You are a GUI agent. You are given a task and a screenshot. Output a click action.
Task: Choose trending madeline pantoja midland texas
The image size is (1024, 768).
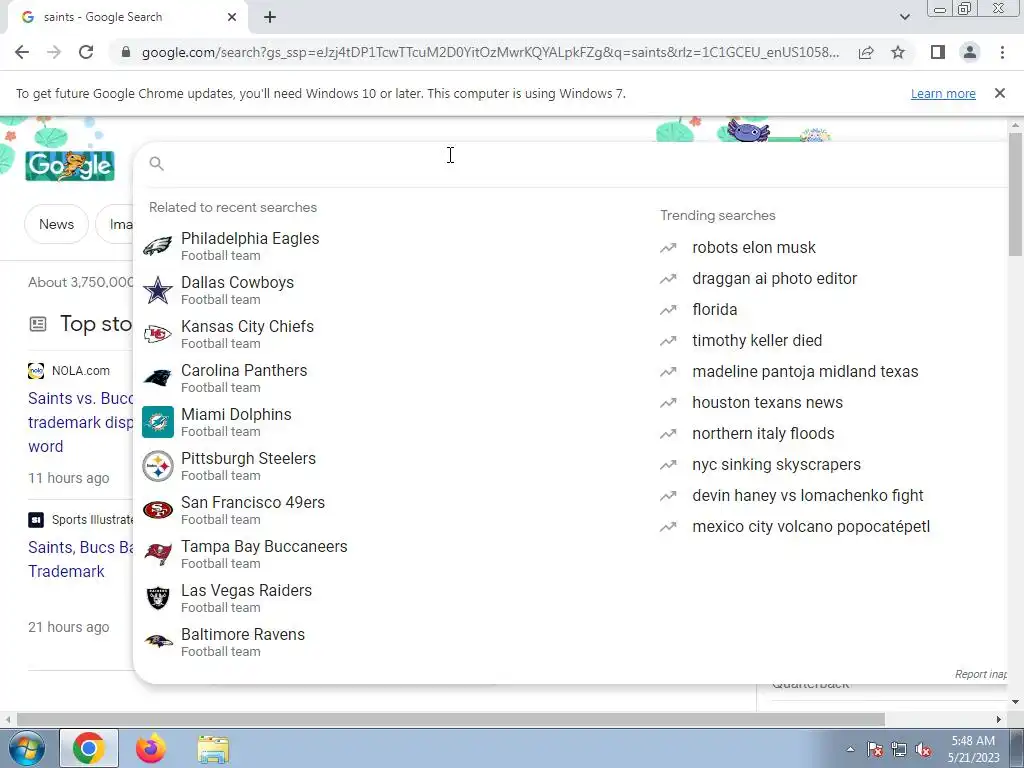point(805,372)
